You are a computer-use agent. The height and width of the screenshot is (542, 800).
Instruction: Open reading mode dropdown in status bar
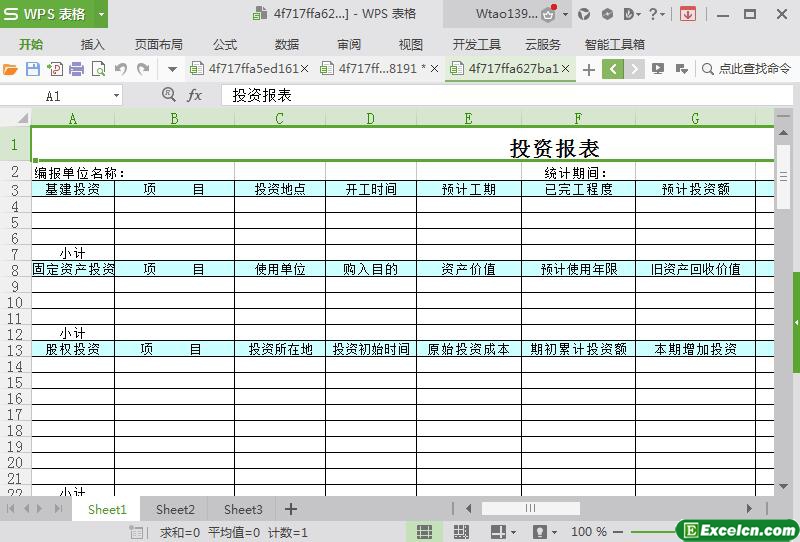[513, 532]
